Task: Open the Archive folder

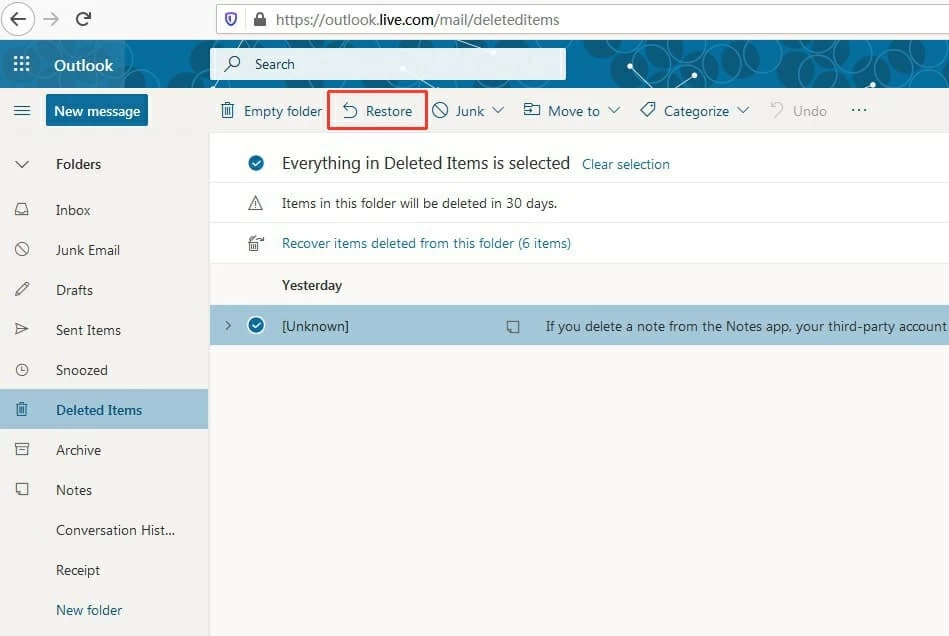Action: (x=78, y=450)
